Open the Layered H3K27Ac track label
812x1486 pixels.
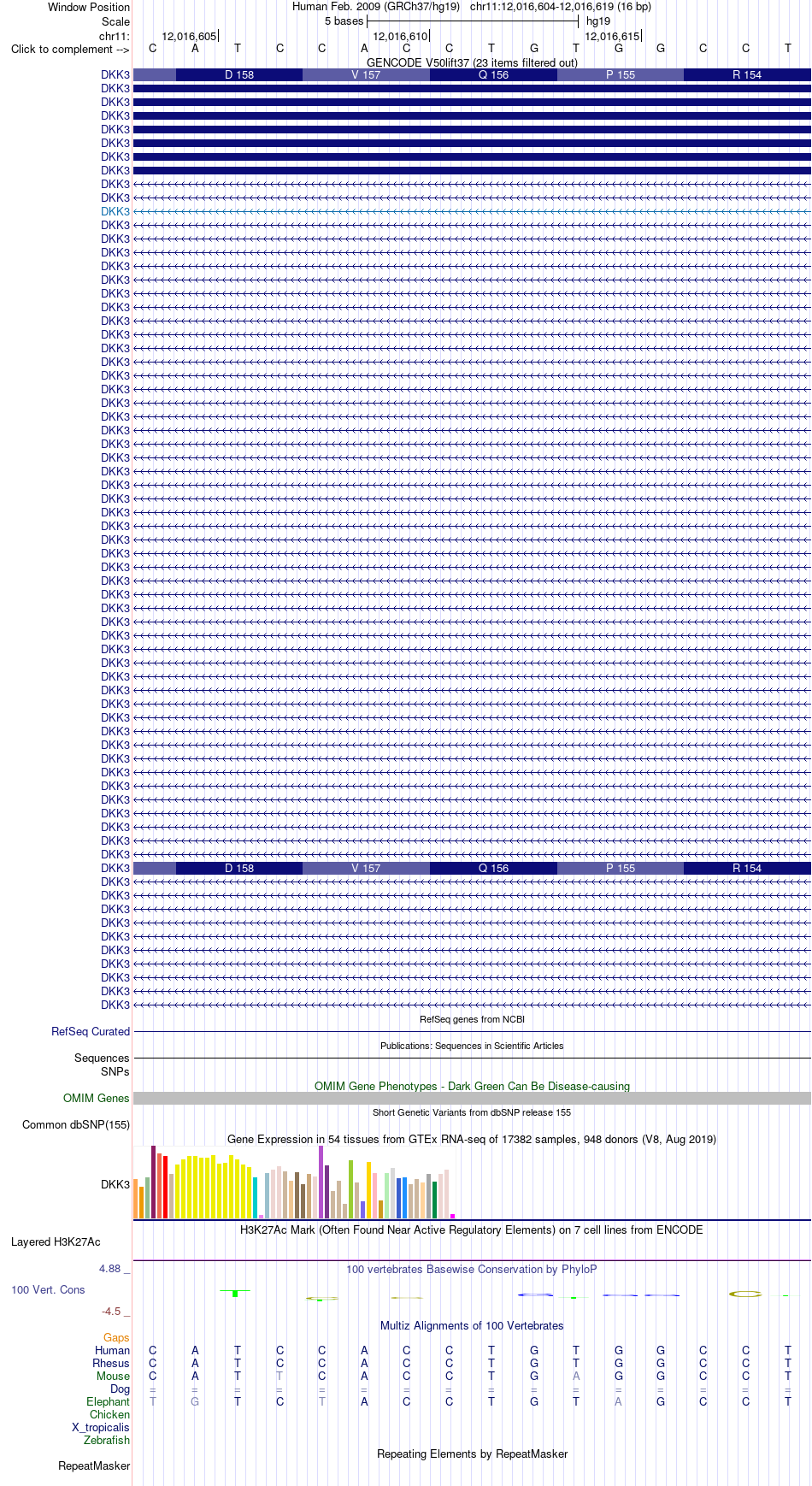point(56,1241)
